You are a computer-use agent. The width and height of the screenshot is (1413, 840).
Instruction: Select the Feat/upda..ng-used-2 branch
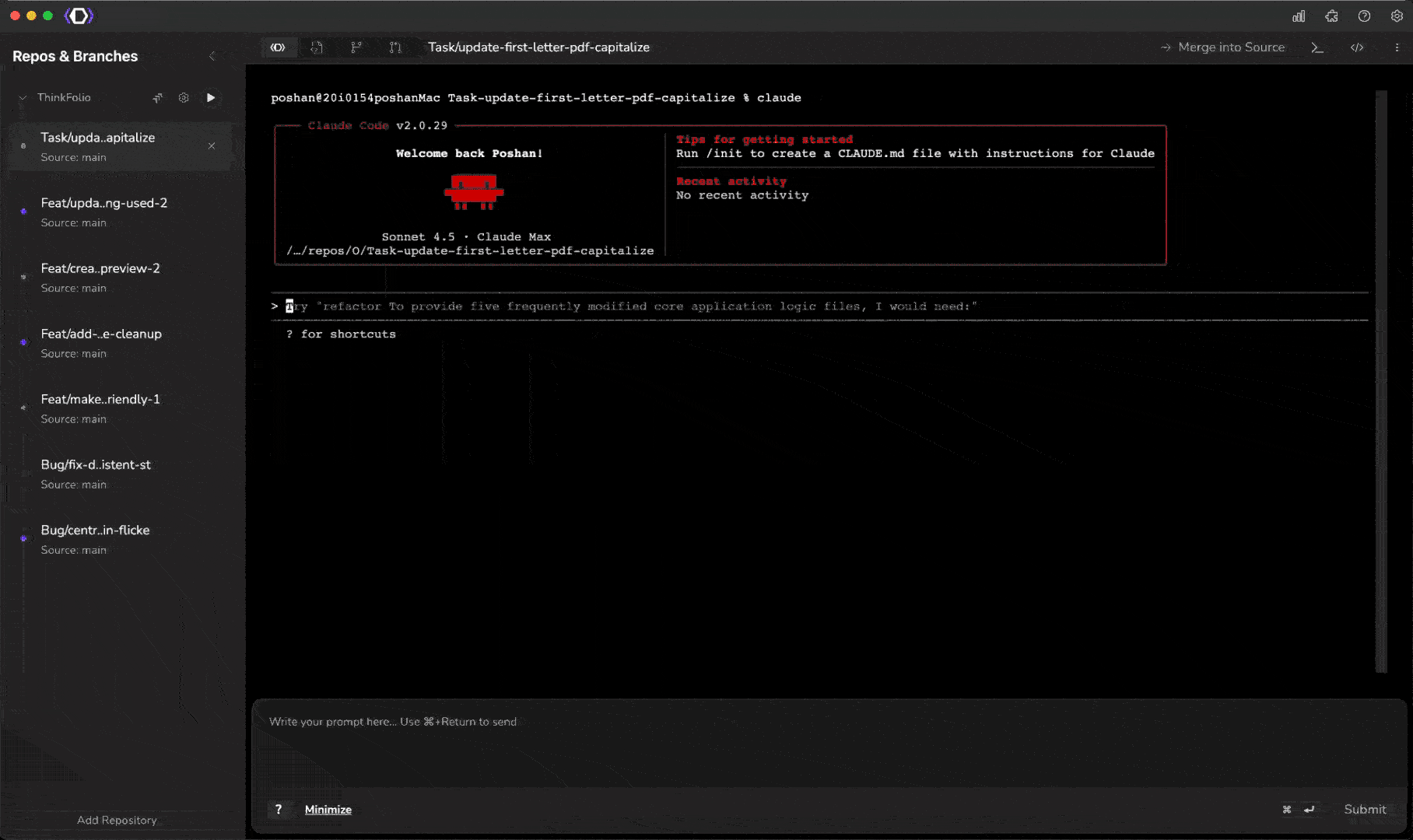coord(120,212)
